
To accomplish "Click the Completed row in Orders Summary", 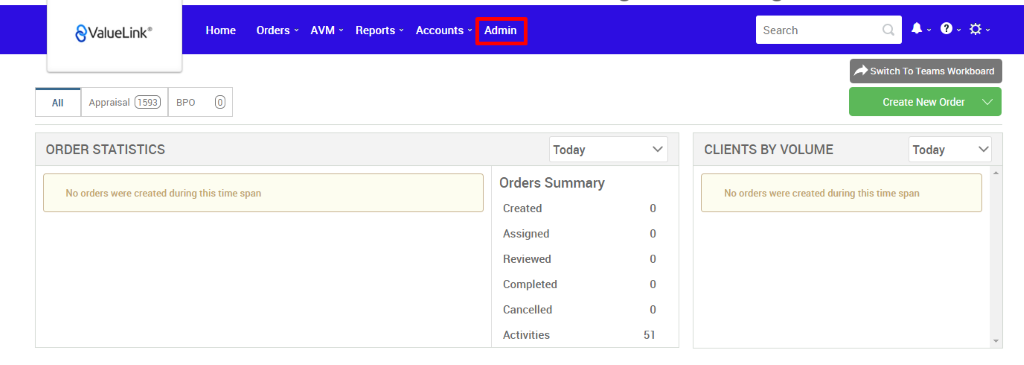I will [580, 285].
